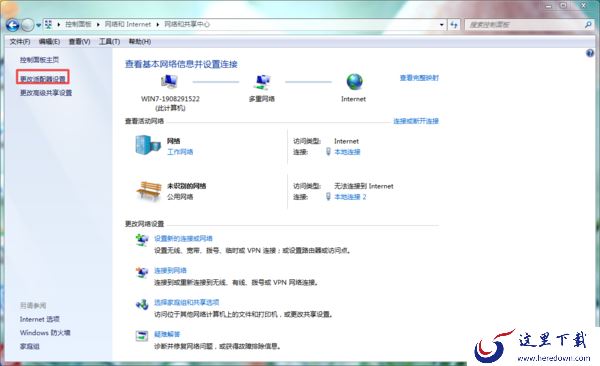Open the 本地连接 connection link
The image size is (600, 366).
coord(347,152)
